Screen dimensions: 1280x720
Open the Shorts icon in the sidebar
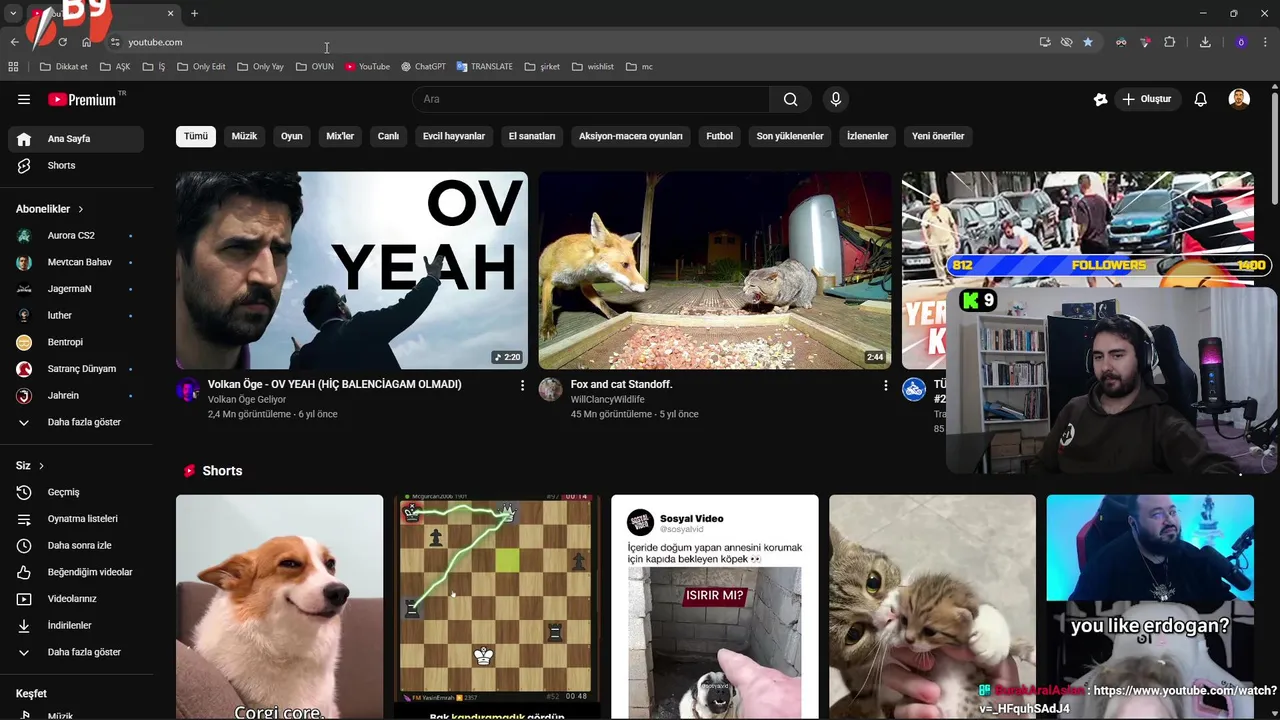24,165
